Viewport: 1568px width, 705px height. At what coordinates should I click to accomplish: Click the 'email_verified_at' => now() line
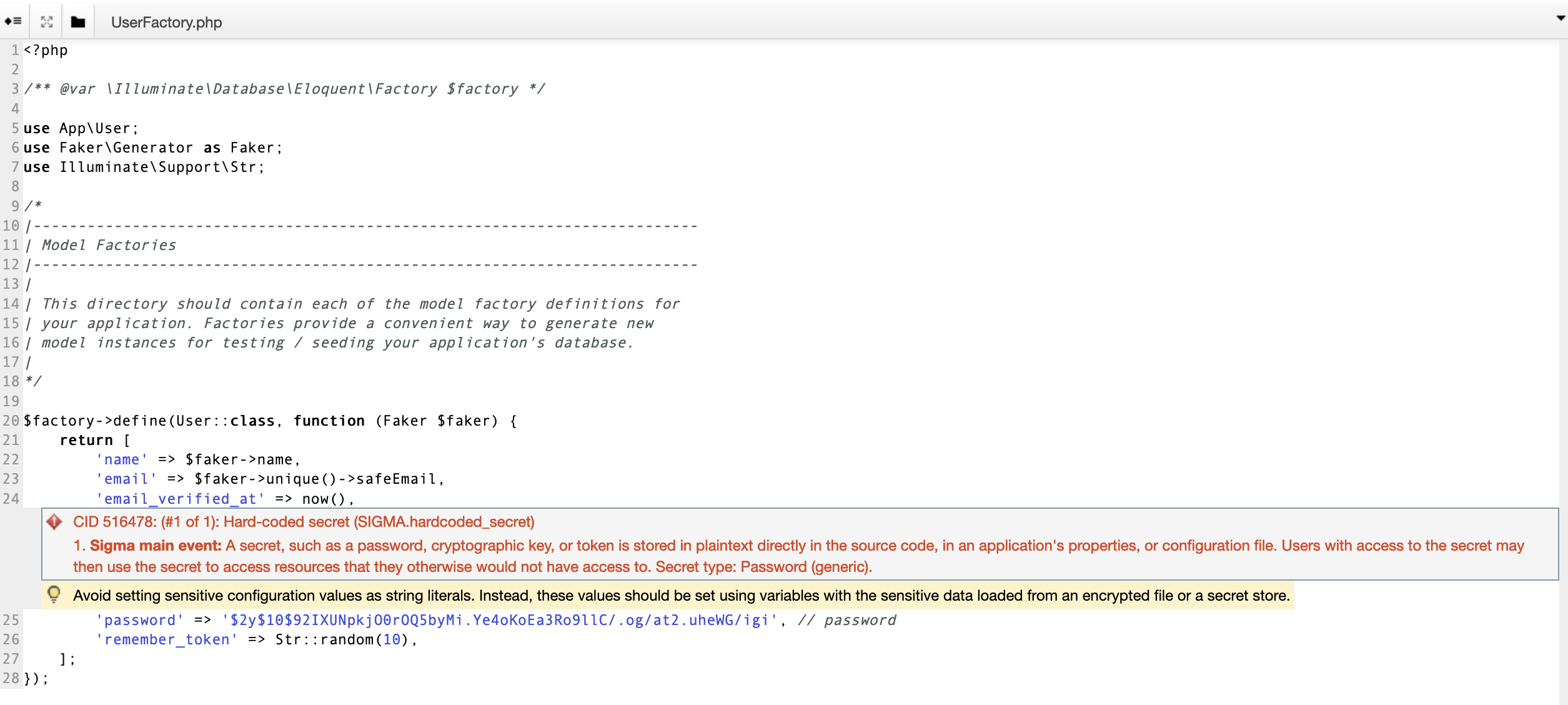point(225,499)
